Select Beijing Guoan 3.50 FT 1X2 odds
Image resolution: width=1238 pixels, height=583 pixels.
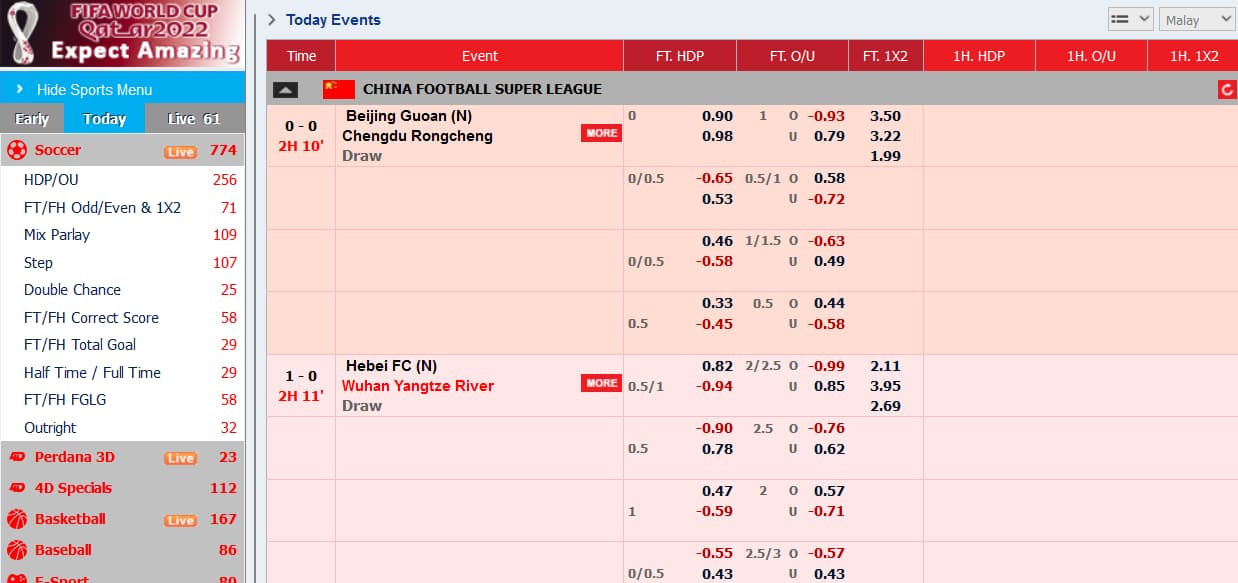[885, 116]
